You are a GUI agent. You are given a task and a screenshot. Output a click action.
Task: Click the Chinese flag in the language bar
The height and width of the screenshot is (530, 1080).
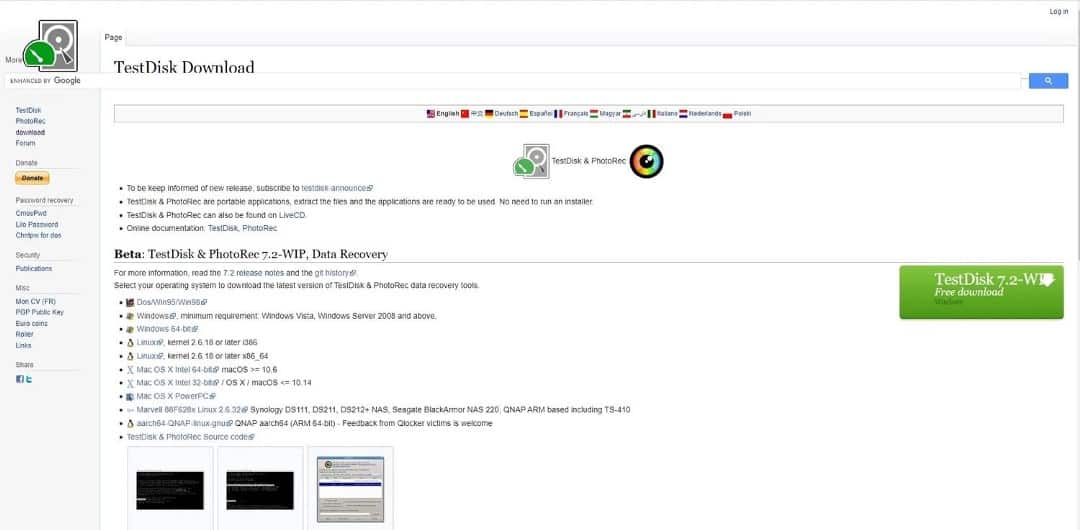pyautogui.click(x=465, y=114)
